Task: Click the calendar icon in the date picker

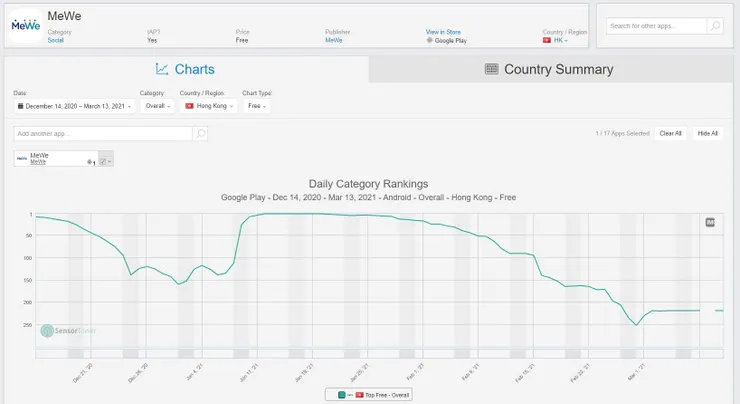Action: coord(20,105)
